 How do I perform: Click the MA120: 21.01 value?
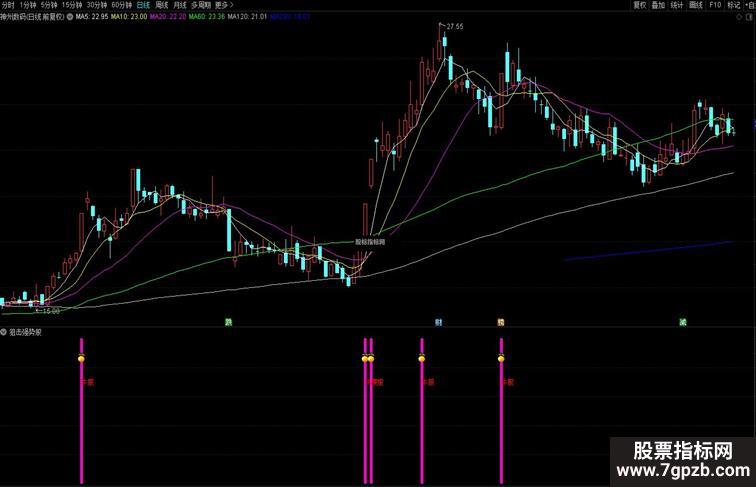point(247,17)
